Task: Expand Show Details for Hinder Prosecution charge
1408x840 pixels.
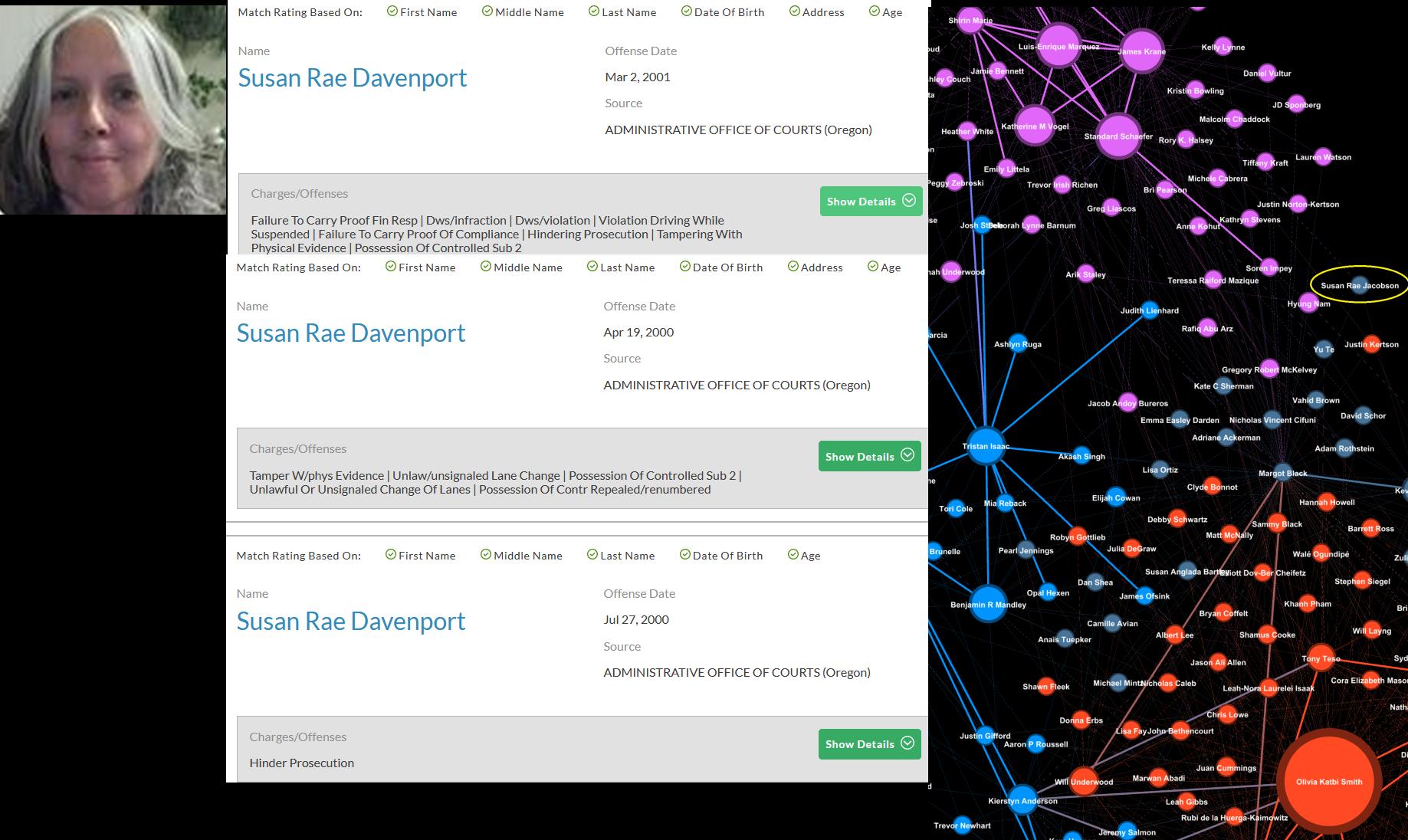Action: (x=869, y=744)
